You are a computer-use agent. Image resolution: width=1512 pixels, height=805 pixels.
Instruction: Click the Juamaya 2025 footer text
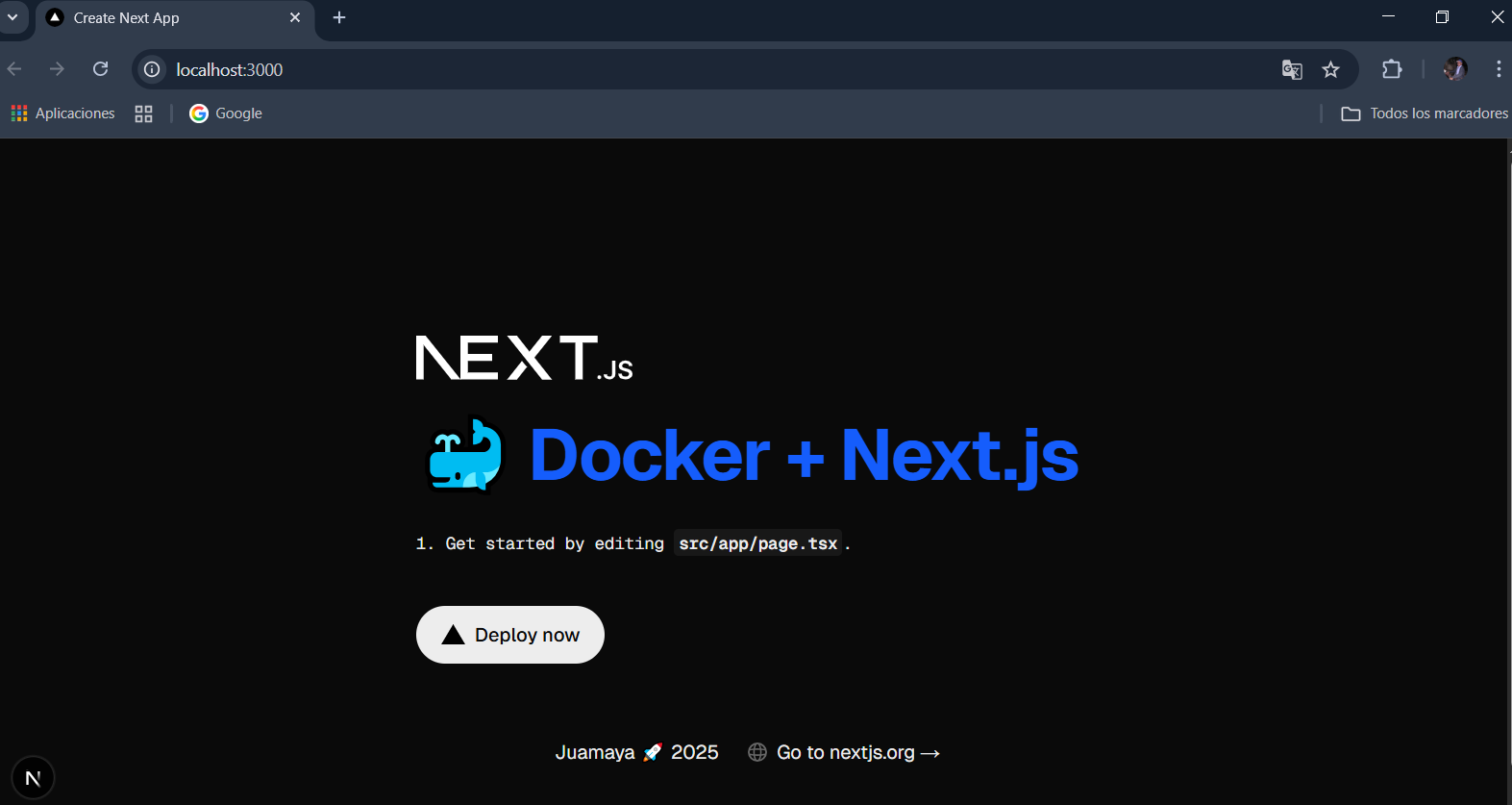(637, 752)
